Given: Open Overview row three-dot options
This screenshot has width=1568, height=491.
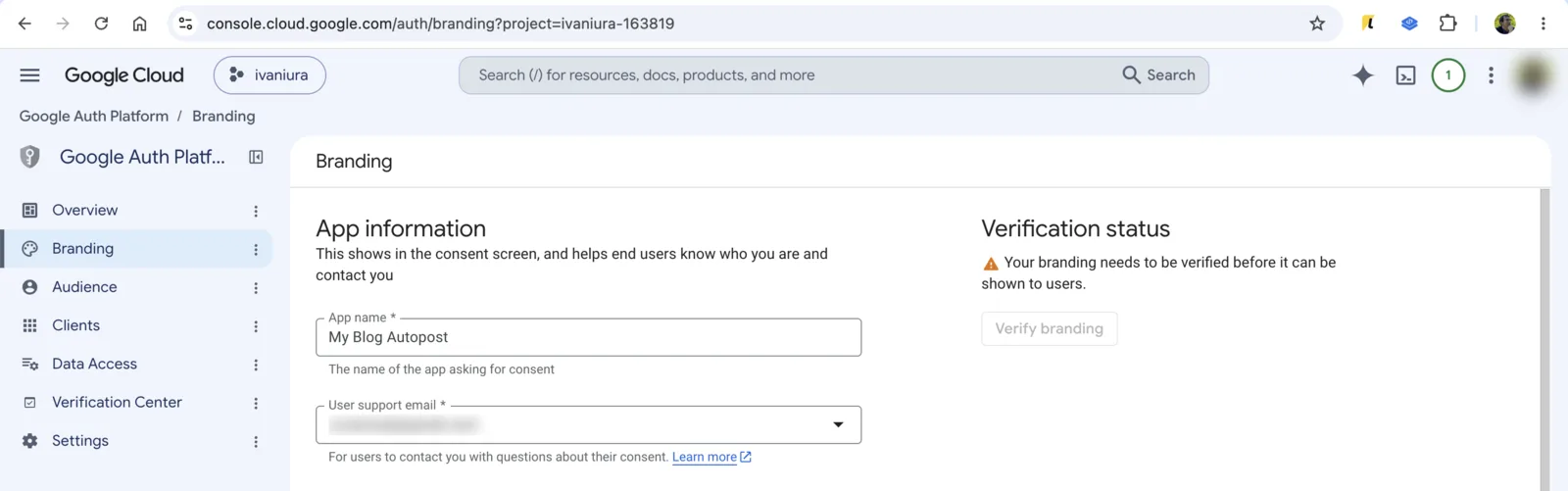Looking at the screenshot, I should pyautogui.click(x=256, y=211).
